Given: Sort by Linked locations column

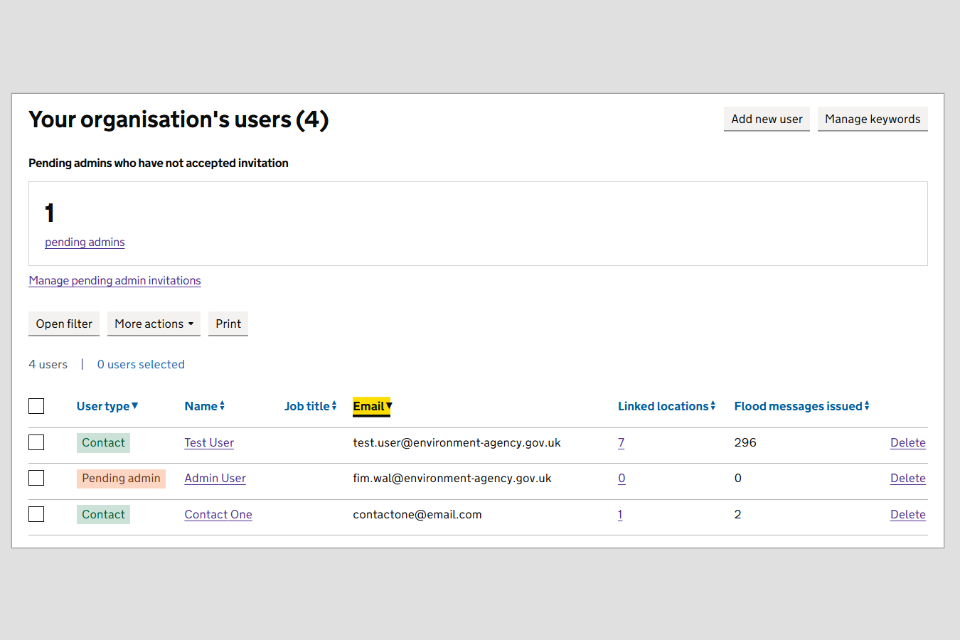Looking at the screenshot, I should click(x=666, y=406).
